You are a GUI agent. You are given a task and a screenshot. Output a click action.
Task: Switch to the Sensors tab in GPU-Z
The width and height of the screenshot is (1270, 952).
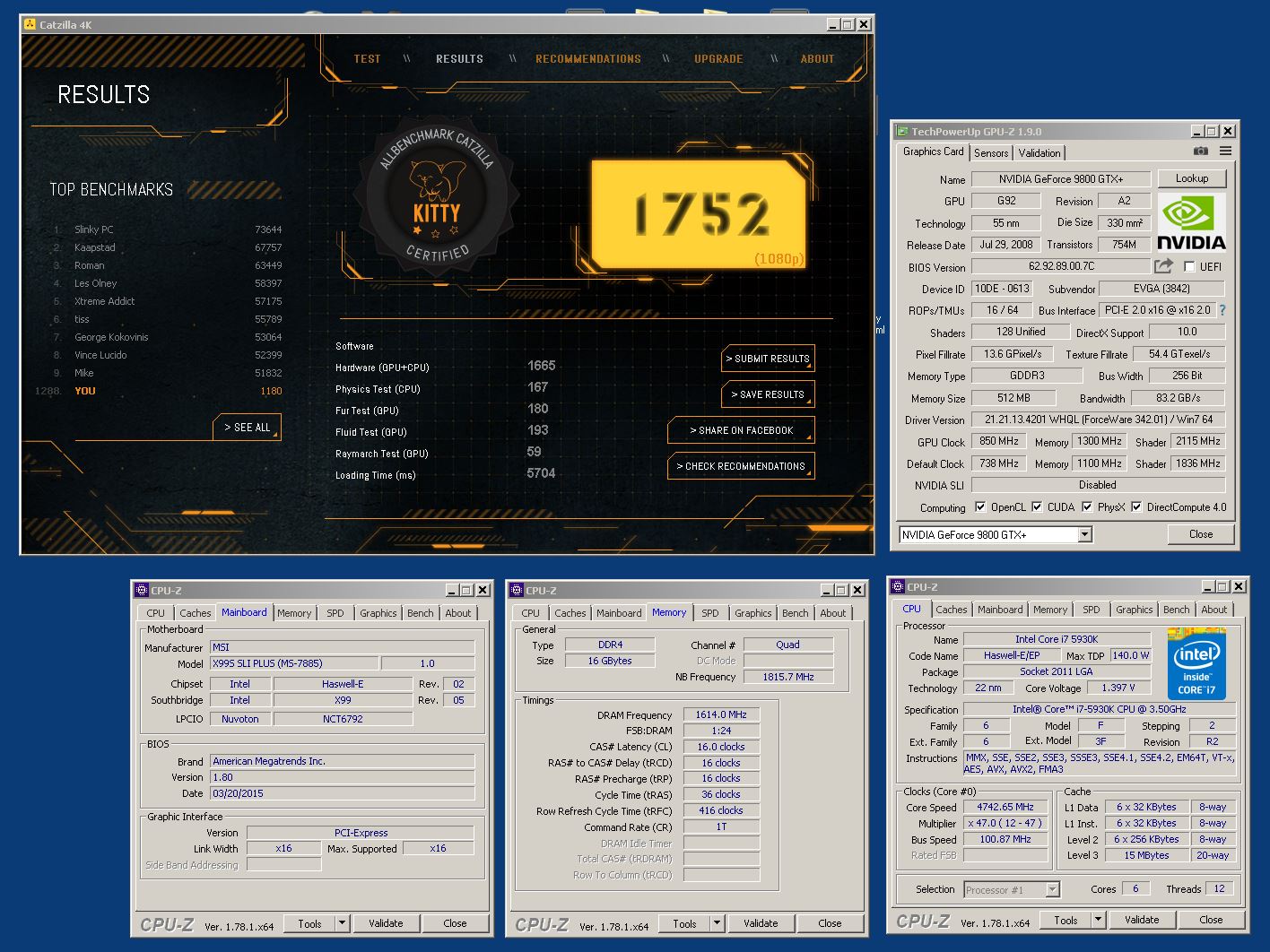991,153
